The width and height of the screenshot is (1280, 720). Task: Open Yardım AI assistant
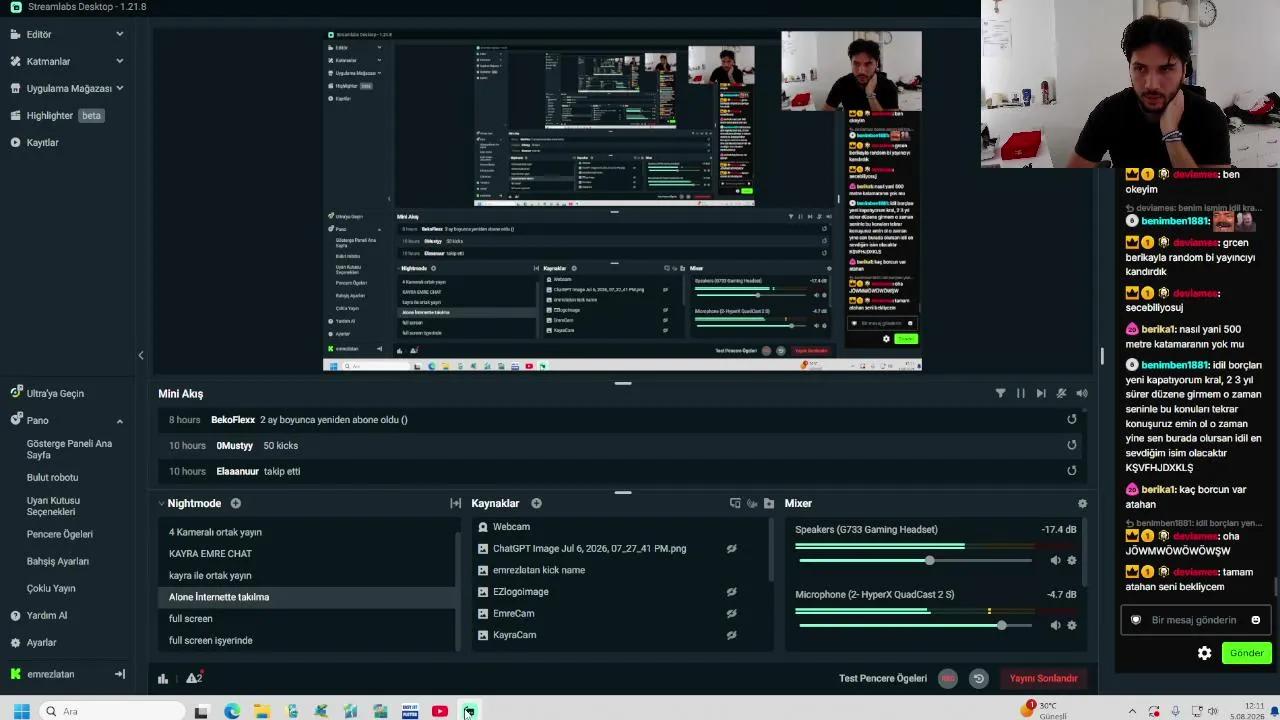(x=47, y=615)
